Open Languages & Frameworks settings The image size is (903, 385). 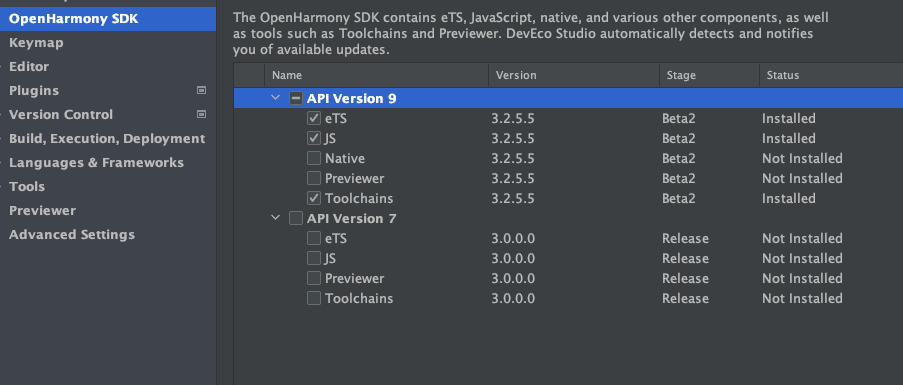pos(96,163)
